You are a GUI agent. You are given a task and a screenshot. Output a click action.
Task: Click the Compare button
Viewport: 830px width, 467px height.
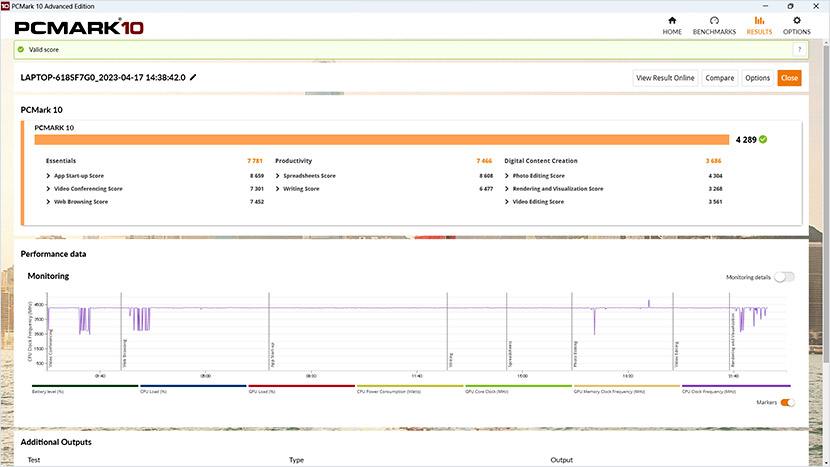click(719, 78)
